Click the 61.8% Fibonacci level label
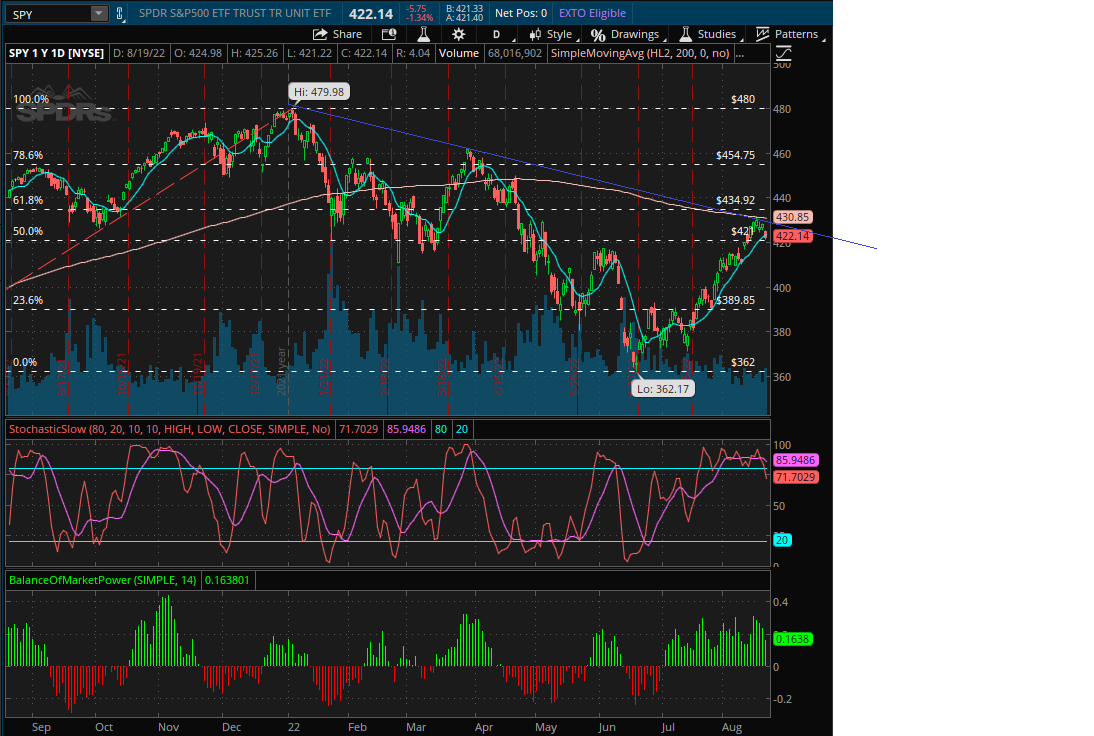 (x=28, y=200)
